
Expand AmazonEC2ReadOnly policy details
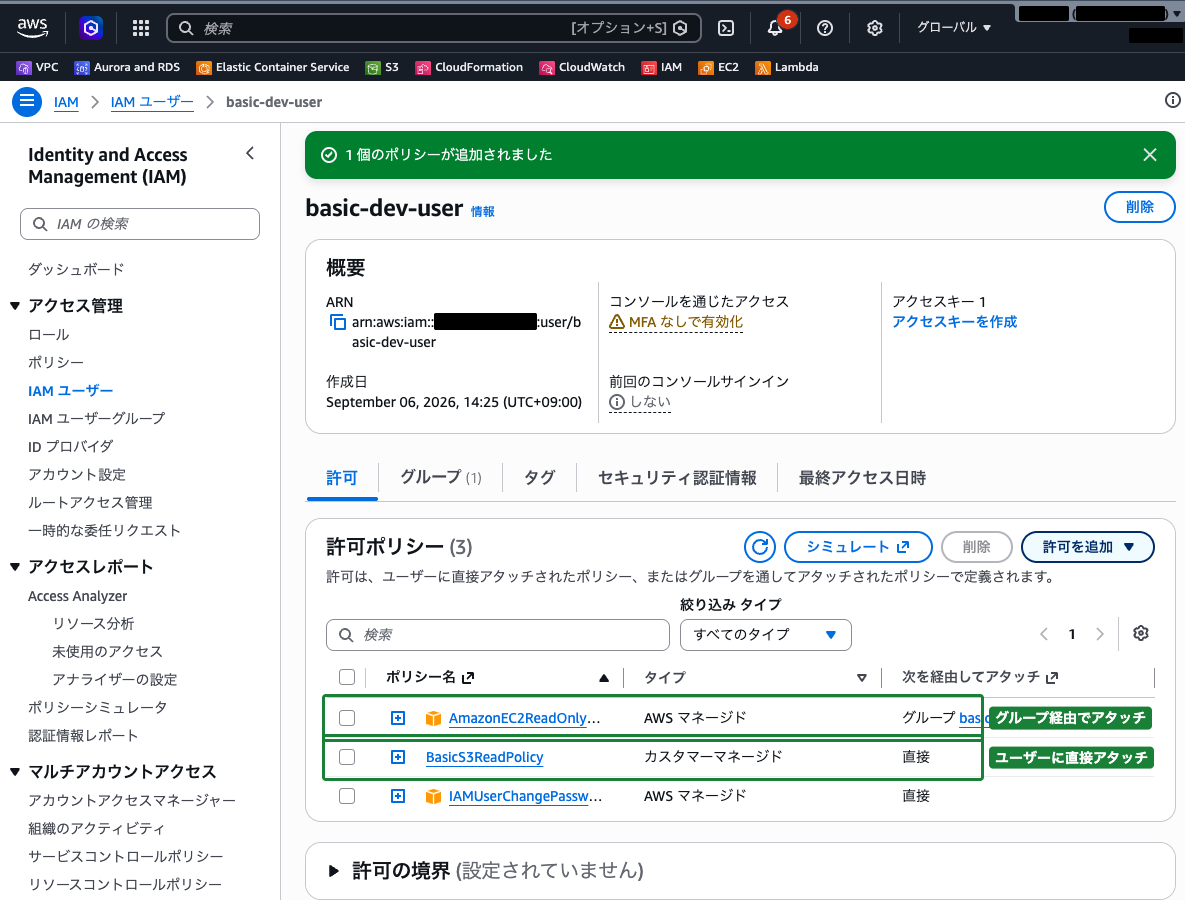pos(398,718)
